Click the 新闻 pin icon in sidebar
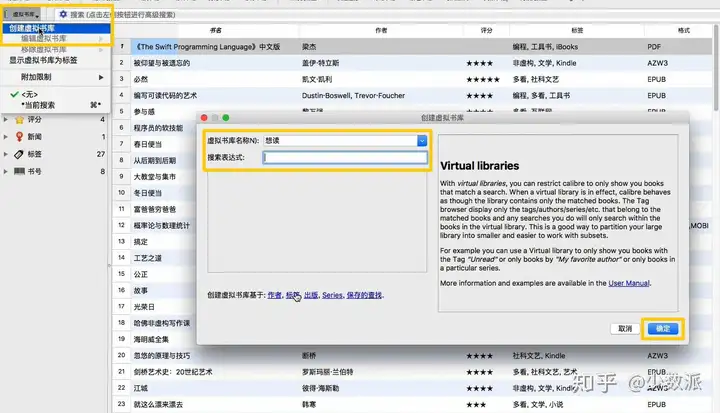The width and height of the screenshot is (720, 413). coord(19,136)
